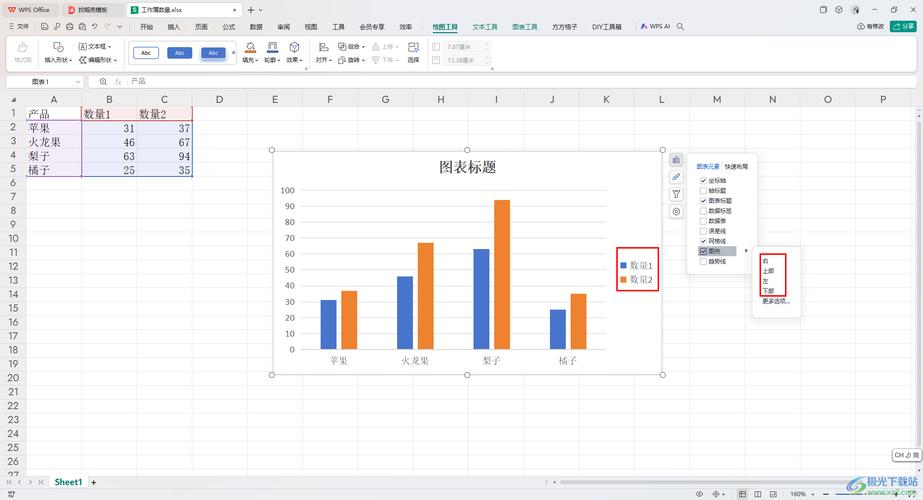923x500 pixels.
Task: Click the search magnifier in the ribbon tabs
Action: tap(680, 27)
